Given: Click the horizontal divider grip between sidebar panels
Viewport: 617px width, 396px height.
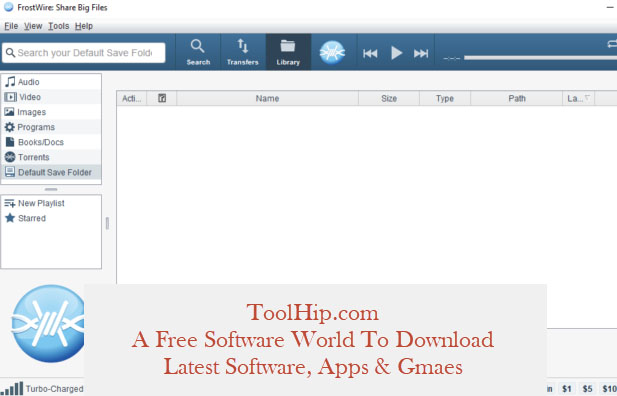Looking at the screenshot, I should [51, 189].
